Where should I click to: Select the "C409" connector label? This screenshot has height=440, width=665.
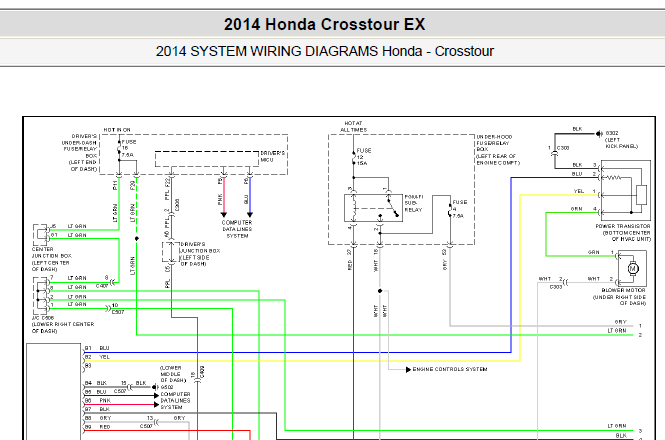(x=202, y=374)
